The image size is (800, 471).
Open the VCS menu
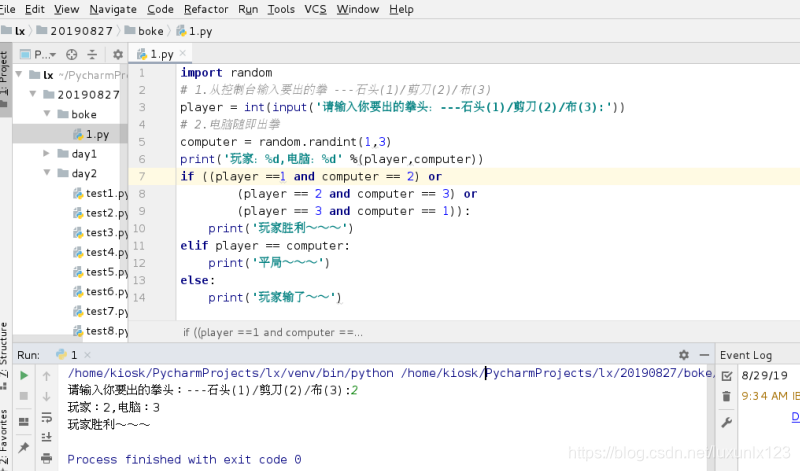(x=315, y=9)
